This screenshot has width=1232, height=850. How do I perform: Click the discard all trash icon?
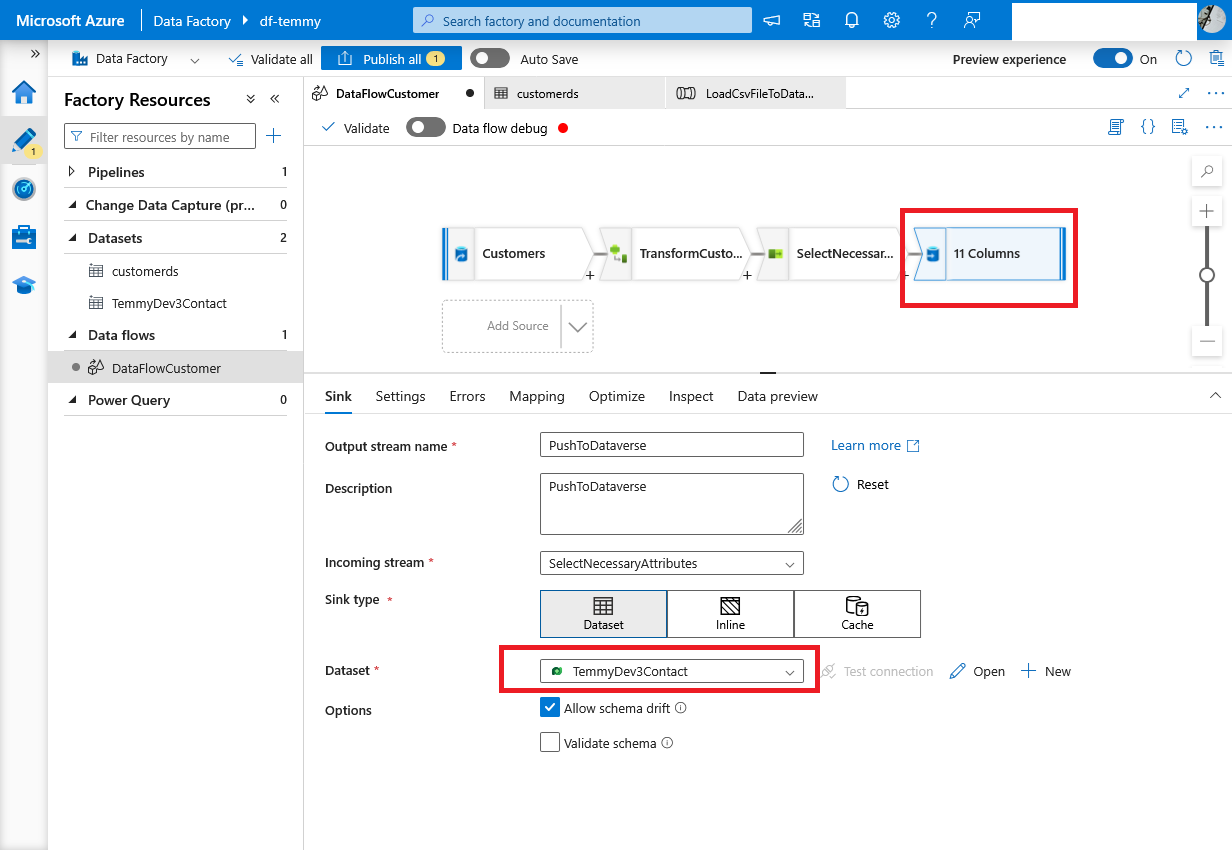tap(1215, 59)
